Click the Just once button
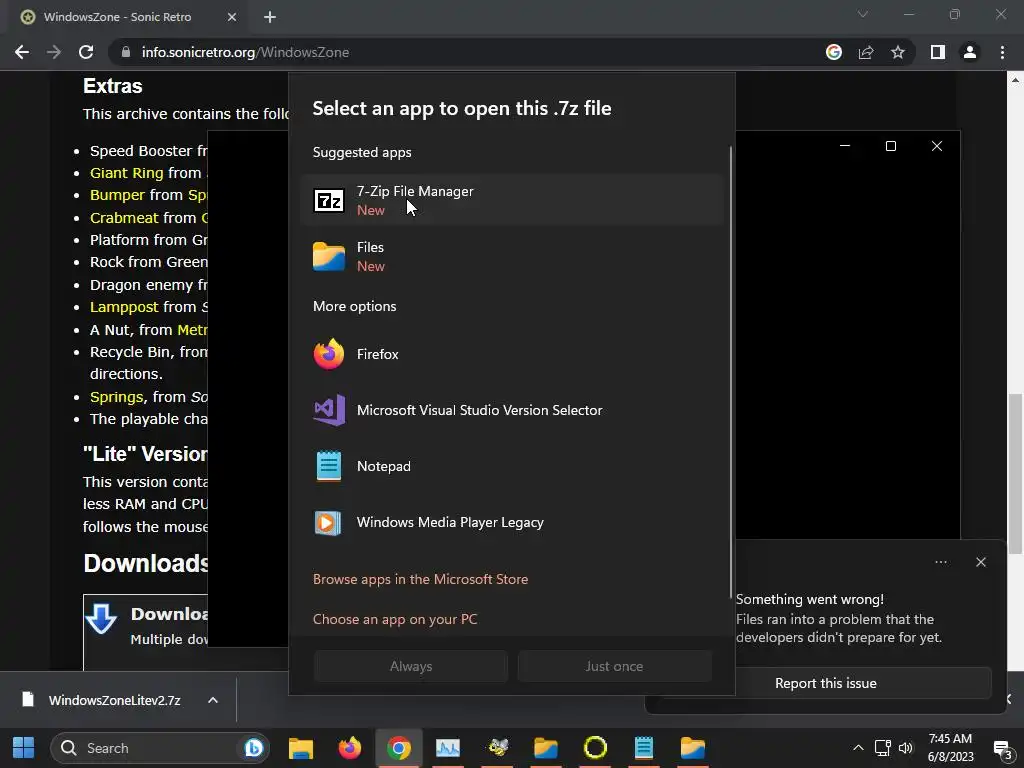 [614, 666]
